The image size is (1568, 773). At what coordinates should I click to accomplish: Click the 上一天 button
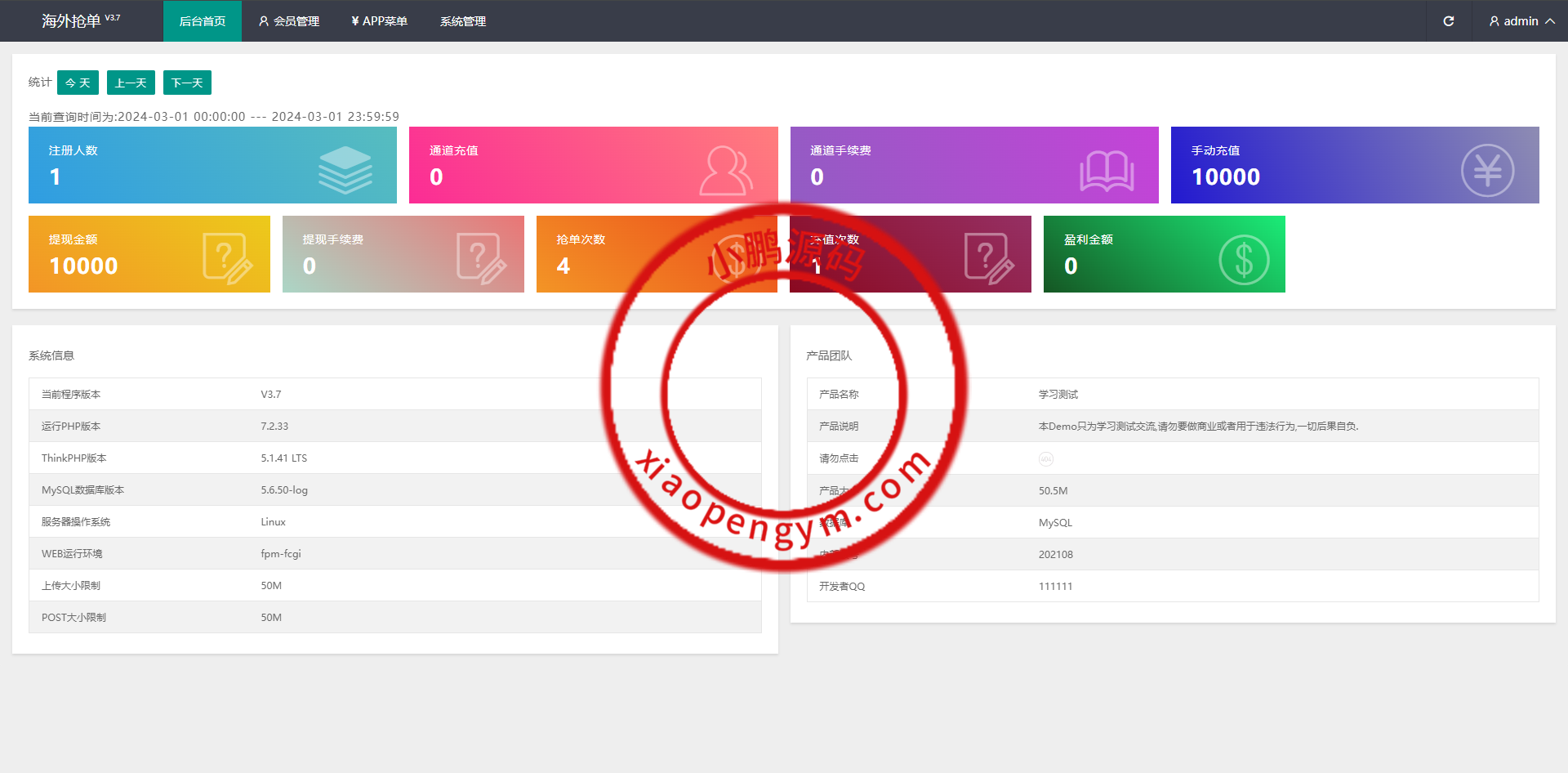click(x=131, y=83)
